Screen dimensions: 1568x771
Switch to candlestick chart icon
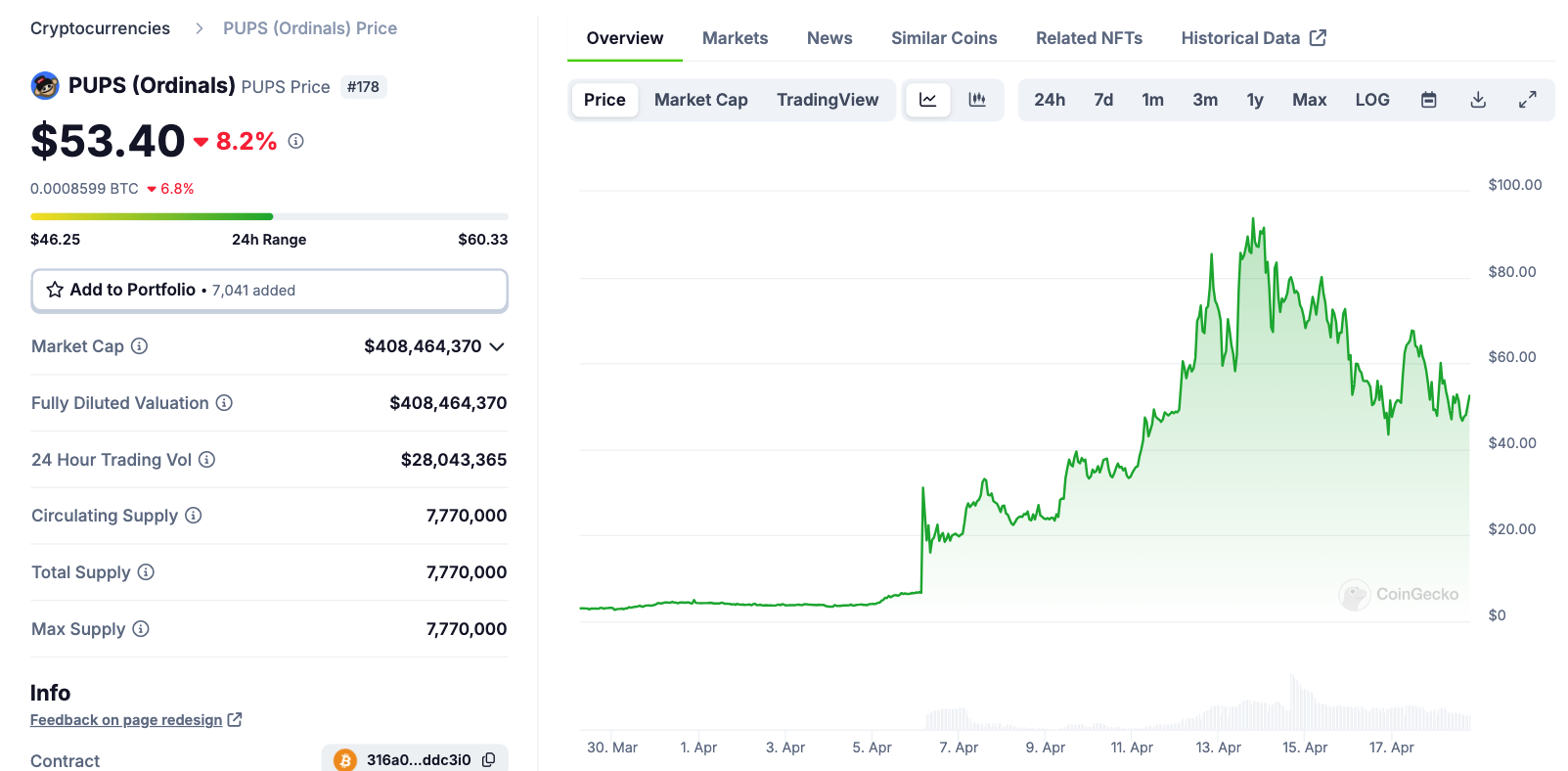[x=977, y=100]
